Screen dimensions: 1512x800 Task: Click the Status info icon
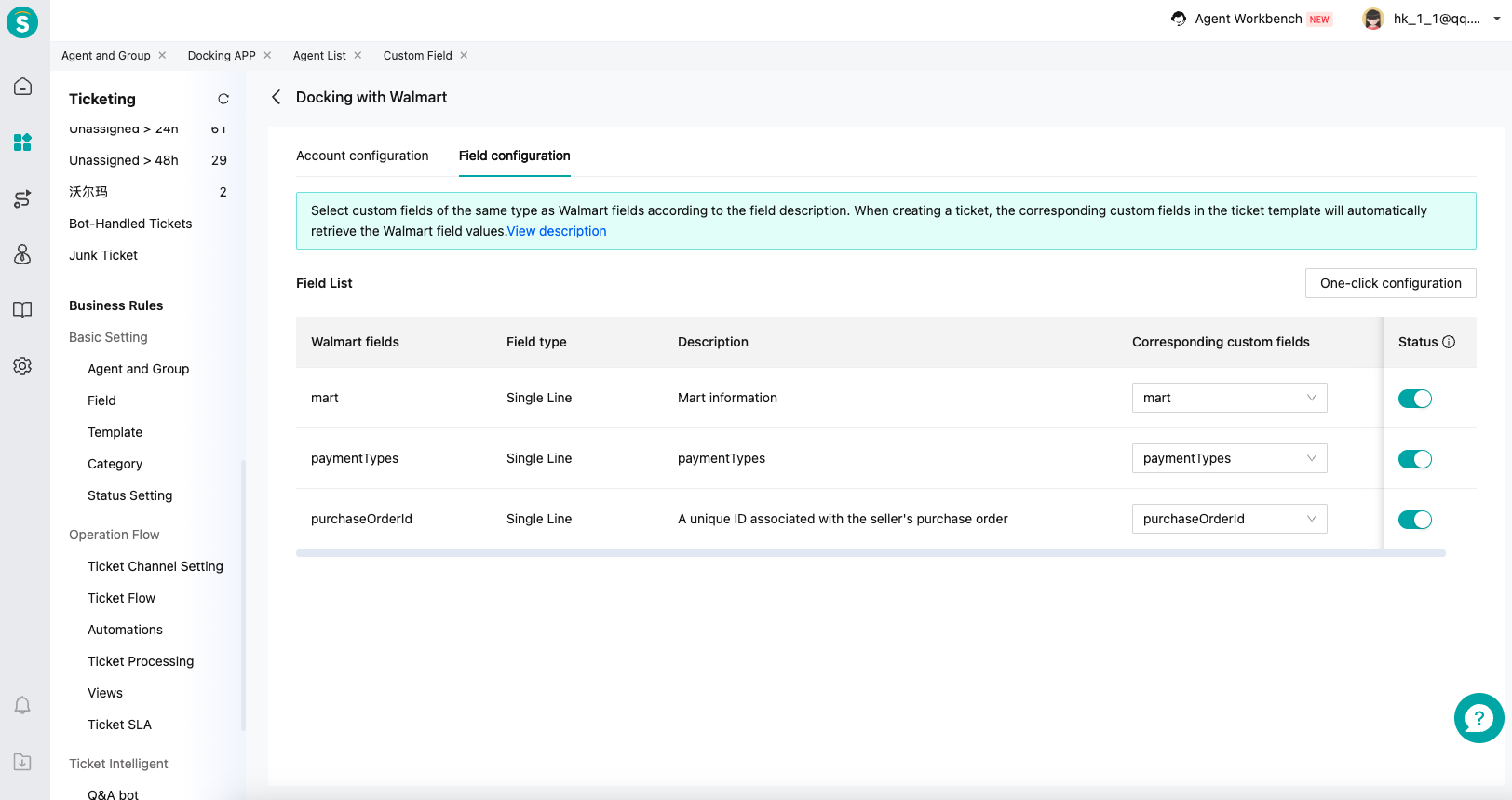[1449, 342]
